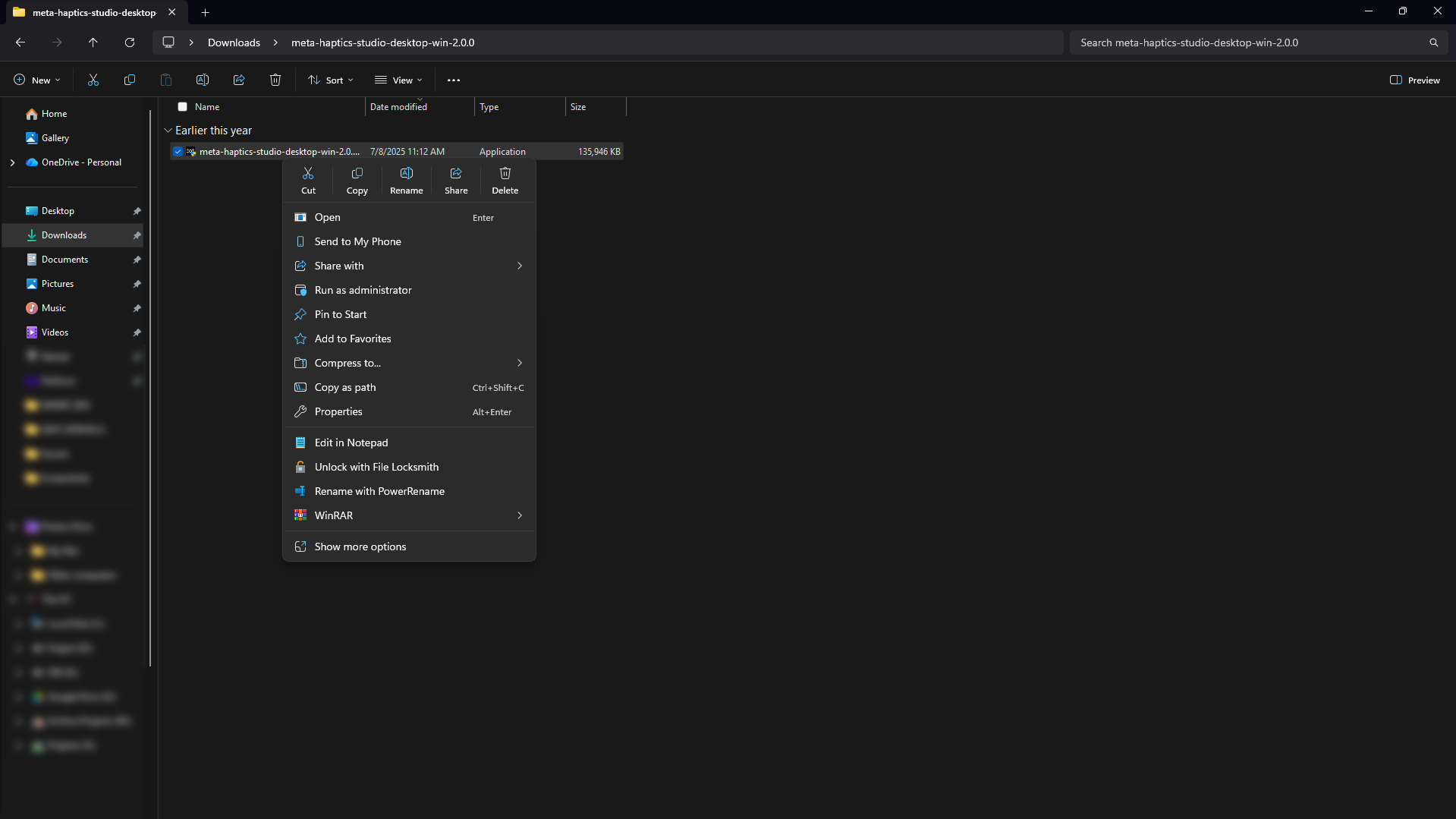Choose Run as administrator
Image resolution: width=1456 pixels, height=819 pixels.
tap(410, 290)
